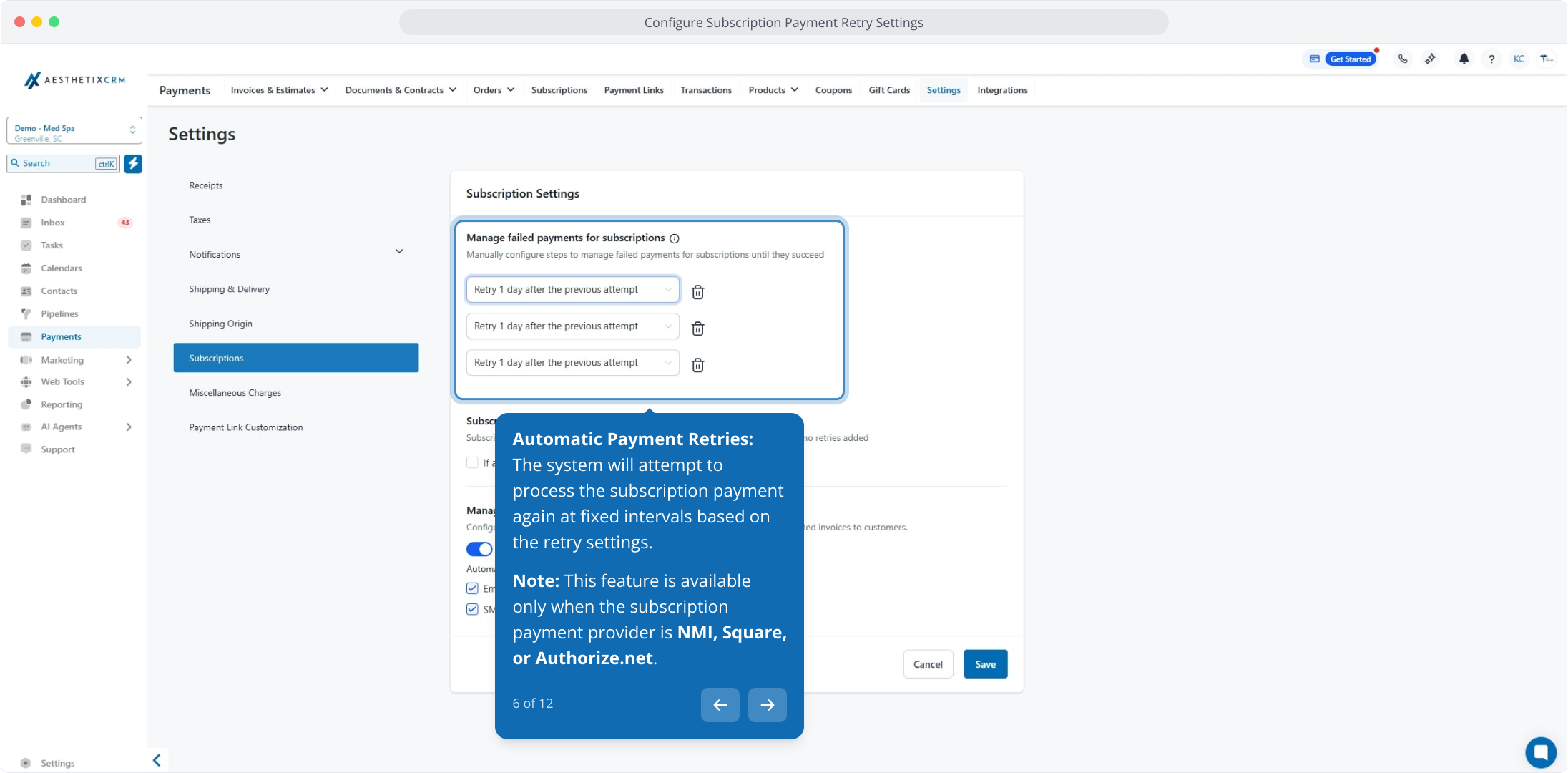Open the chat widget bubble
The width and height of the screenshot is (1568, 773).
pyautogui.click(x=1540, y=752)
